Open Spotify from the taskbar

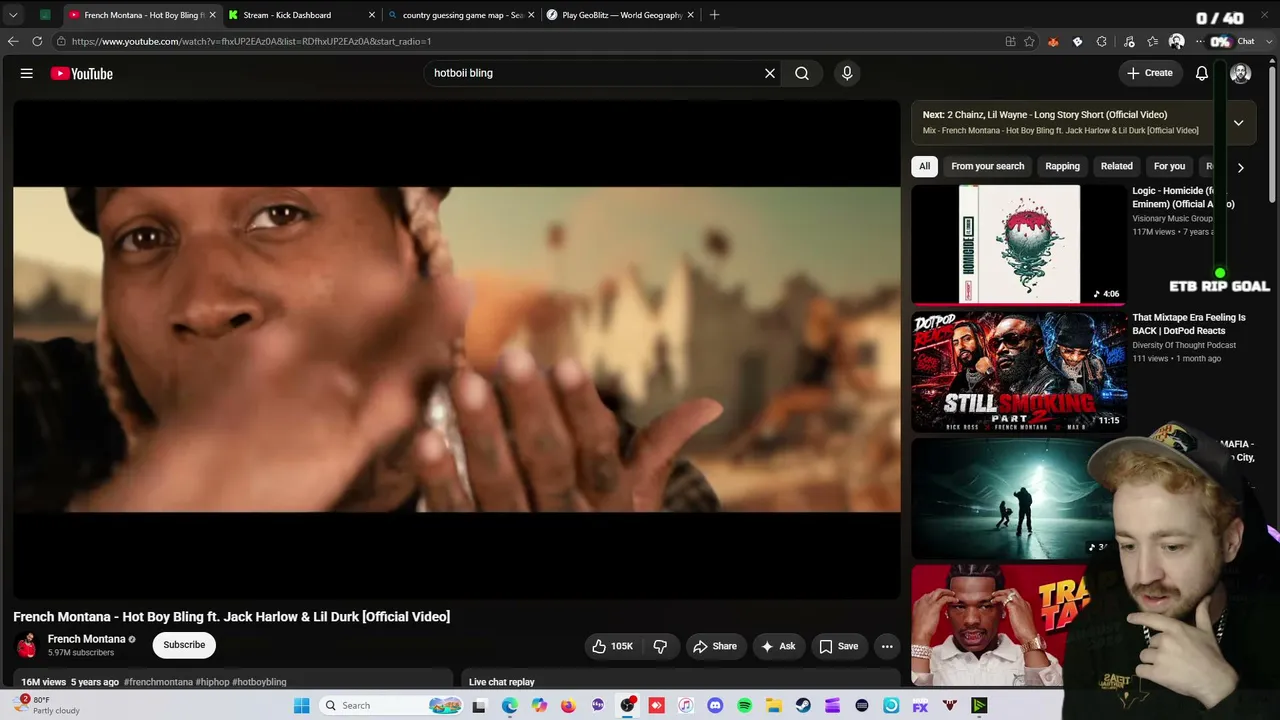tap(744, 705)
